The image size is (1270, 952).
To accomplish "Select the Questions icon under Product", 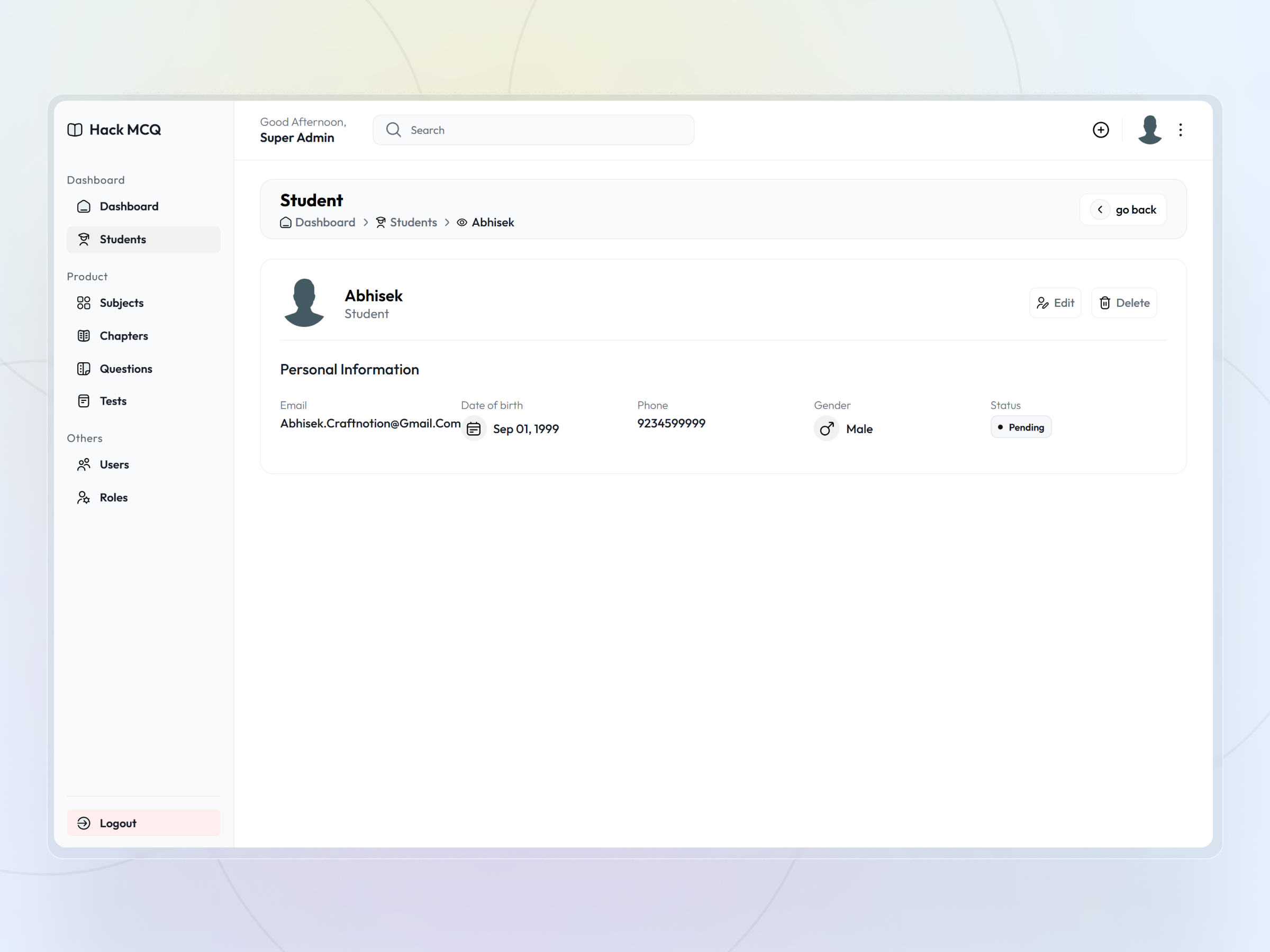I will pos(84,369).
